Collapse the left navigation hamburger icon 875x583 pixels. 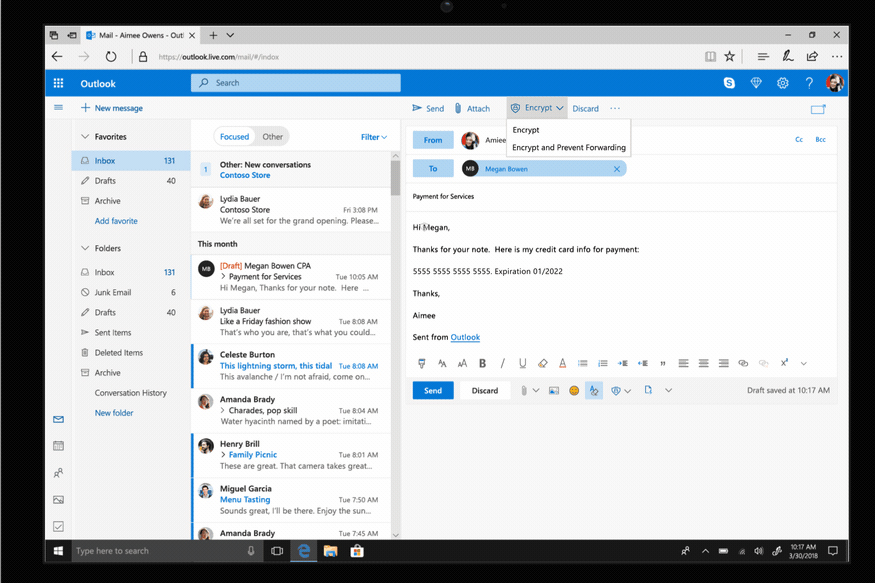click(58, 107)
